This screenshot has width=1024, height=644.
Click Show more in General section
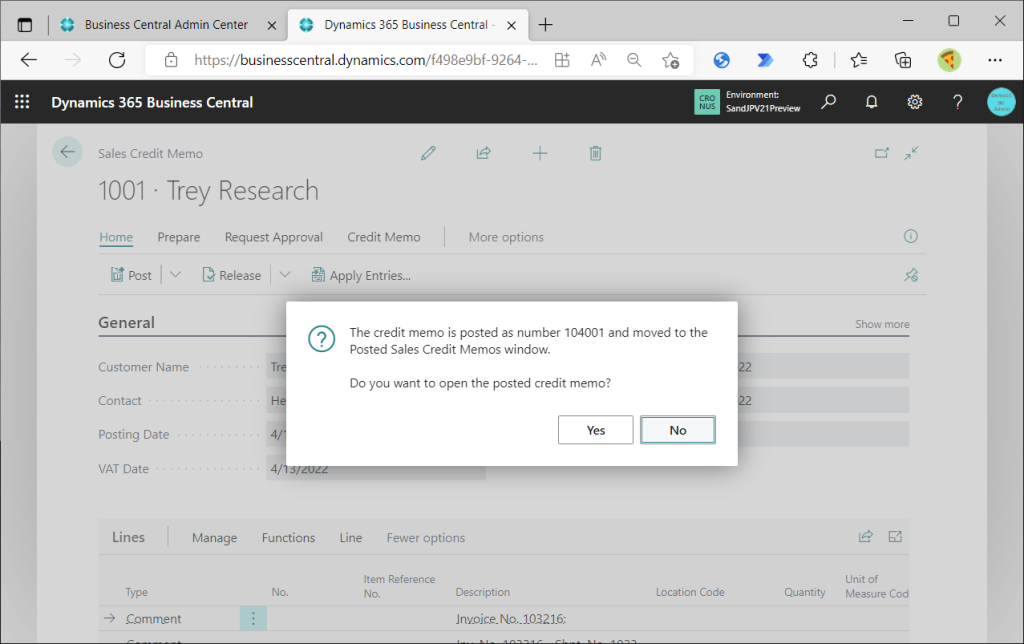(882, 324)
